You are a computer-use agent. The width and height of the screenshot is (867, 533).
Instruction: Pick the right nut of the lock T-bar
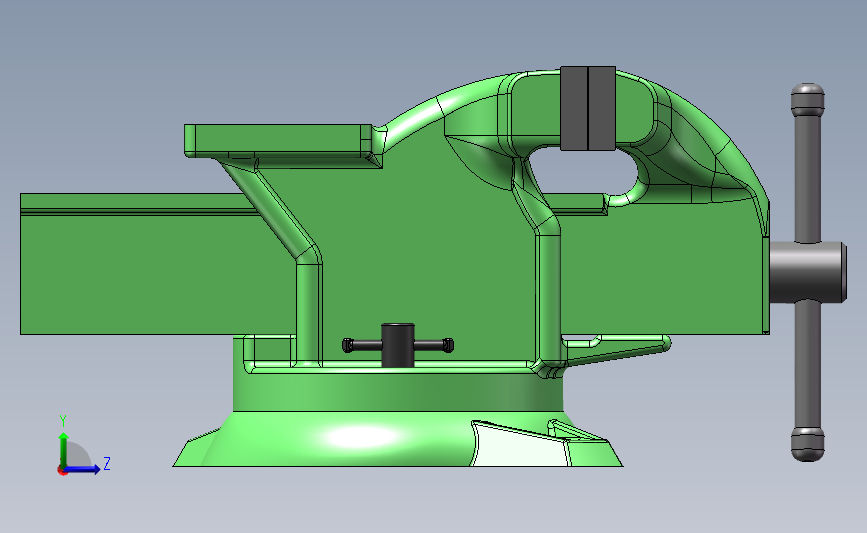click(448, 346)
